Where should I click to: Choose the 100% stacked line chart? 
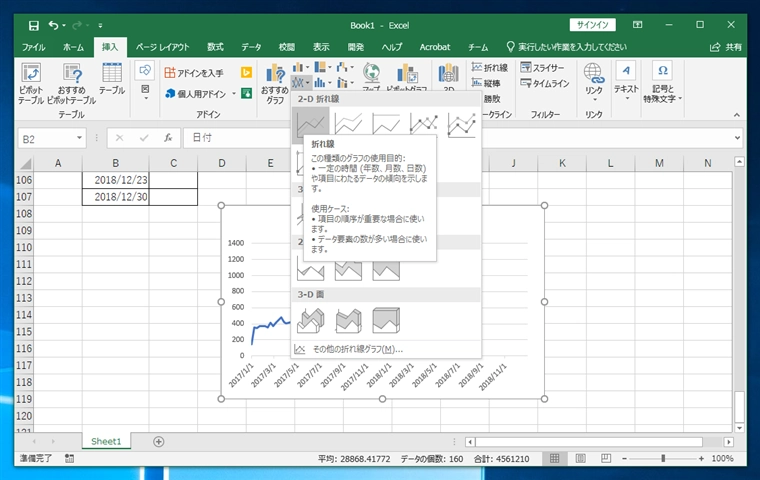387,123
